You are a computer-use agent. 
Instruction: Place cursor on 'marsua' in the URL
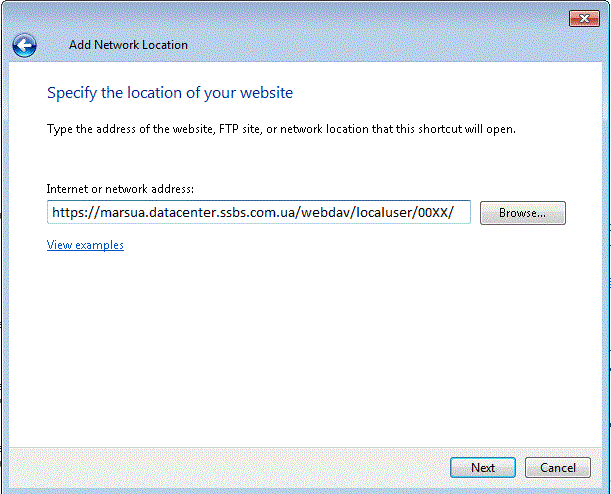pos(127,213)
